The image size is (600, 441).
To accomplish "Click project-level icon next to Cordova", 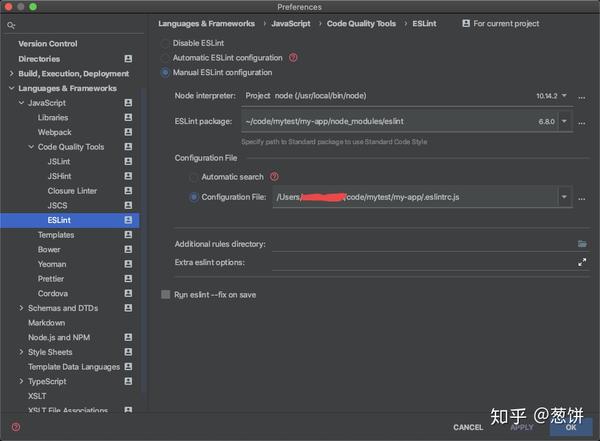I will [x=128, y=293].
